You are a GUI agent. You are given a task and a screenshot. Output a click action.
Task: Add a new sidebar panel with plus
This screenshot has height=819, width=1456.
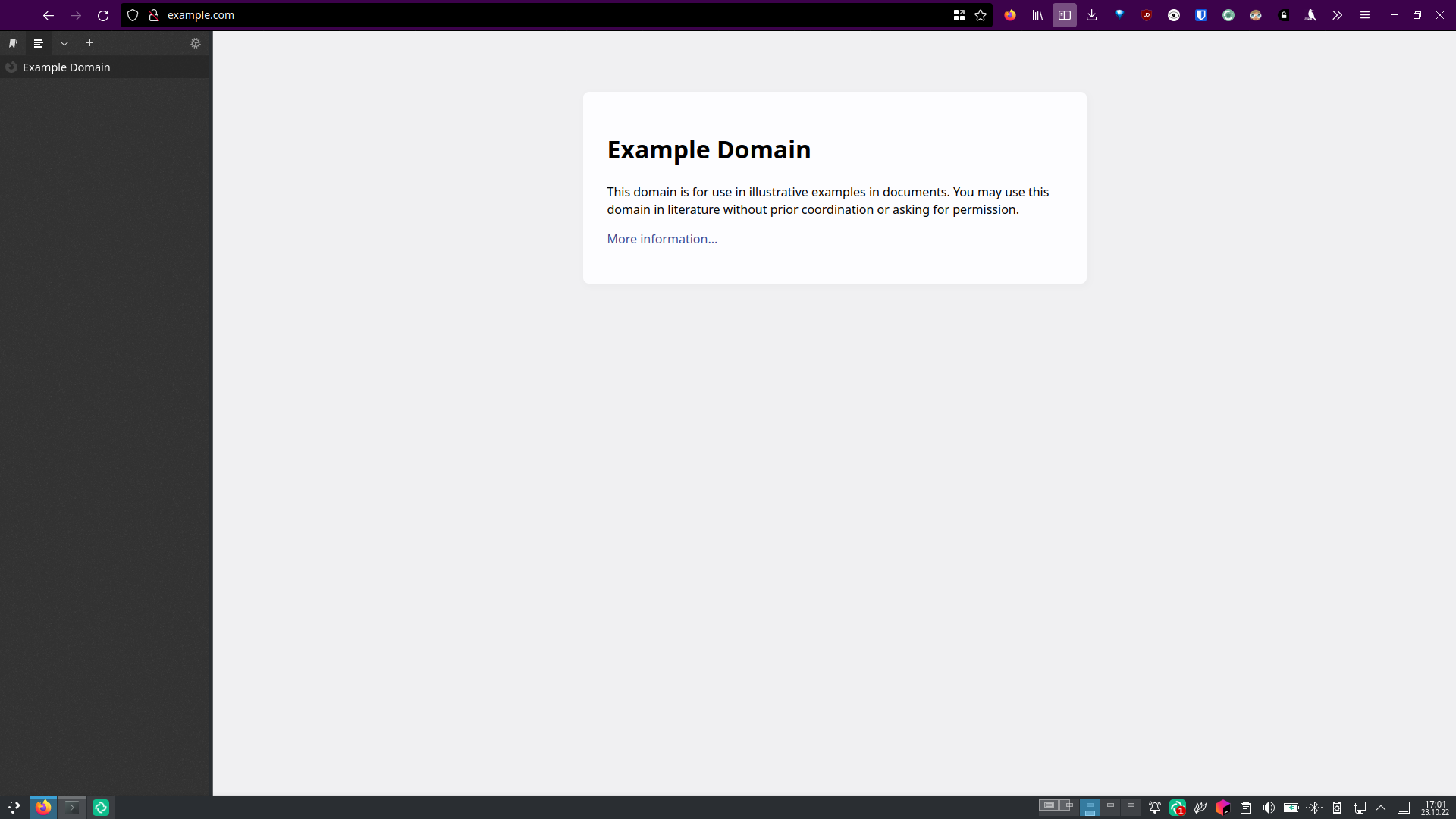89,43
